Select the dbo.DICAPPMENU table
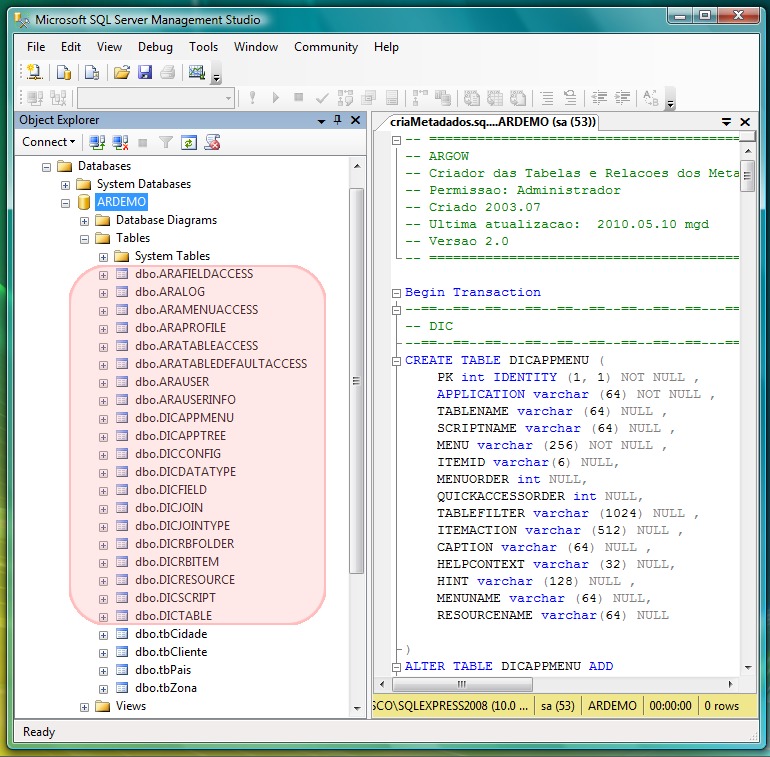 point(184,418)
